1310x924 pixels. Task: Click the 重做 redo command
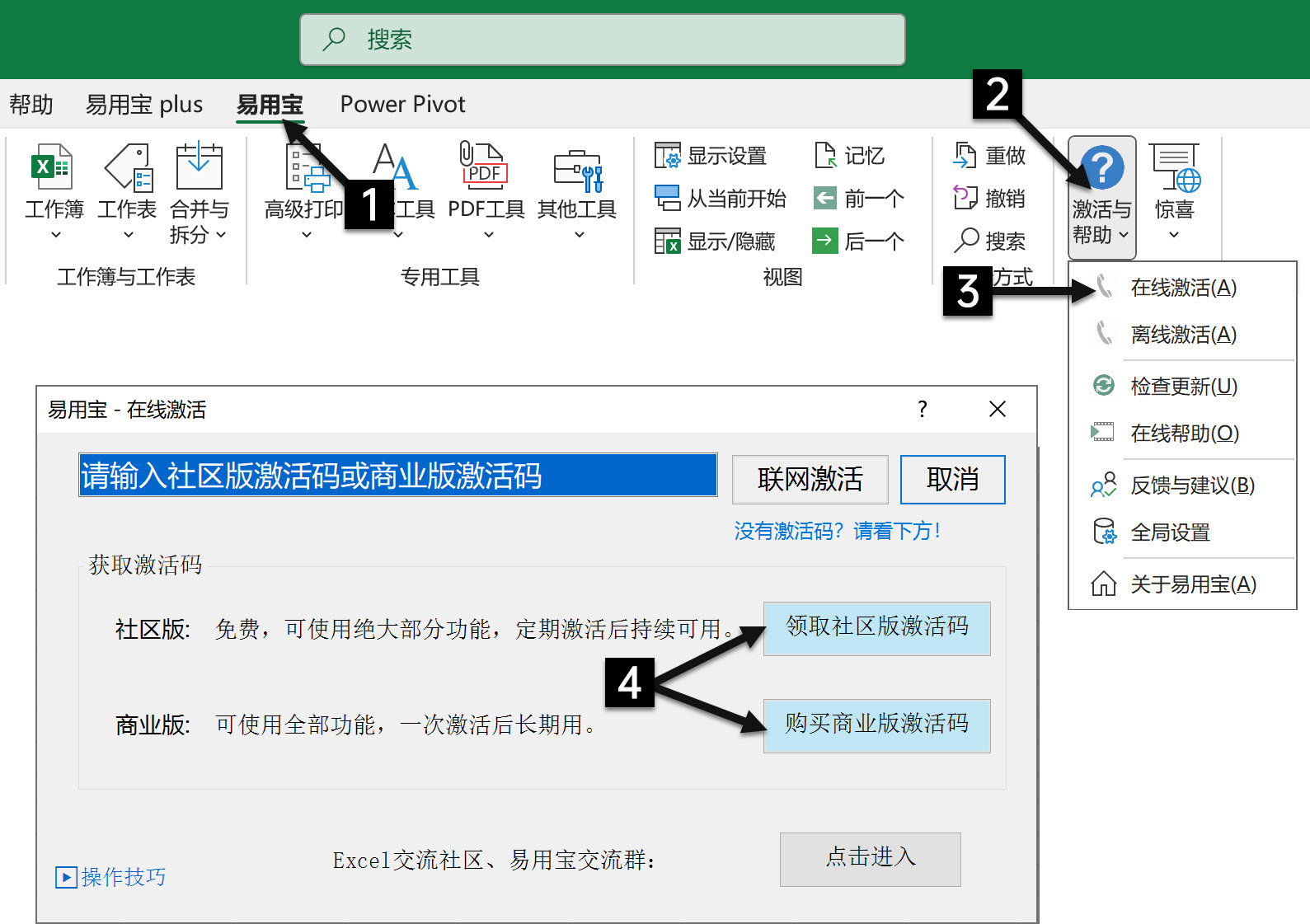[x=989, y=155]
